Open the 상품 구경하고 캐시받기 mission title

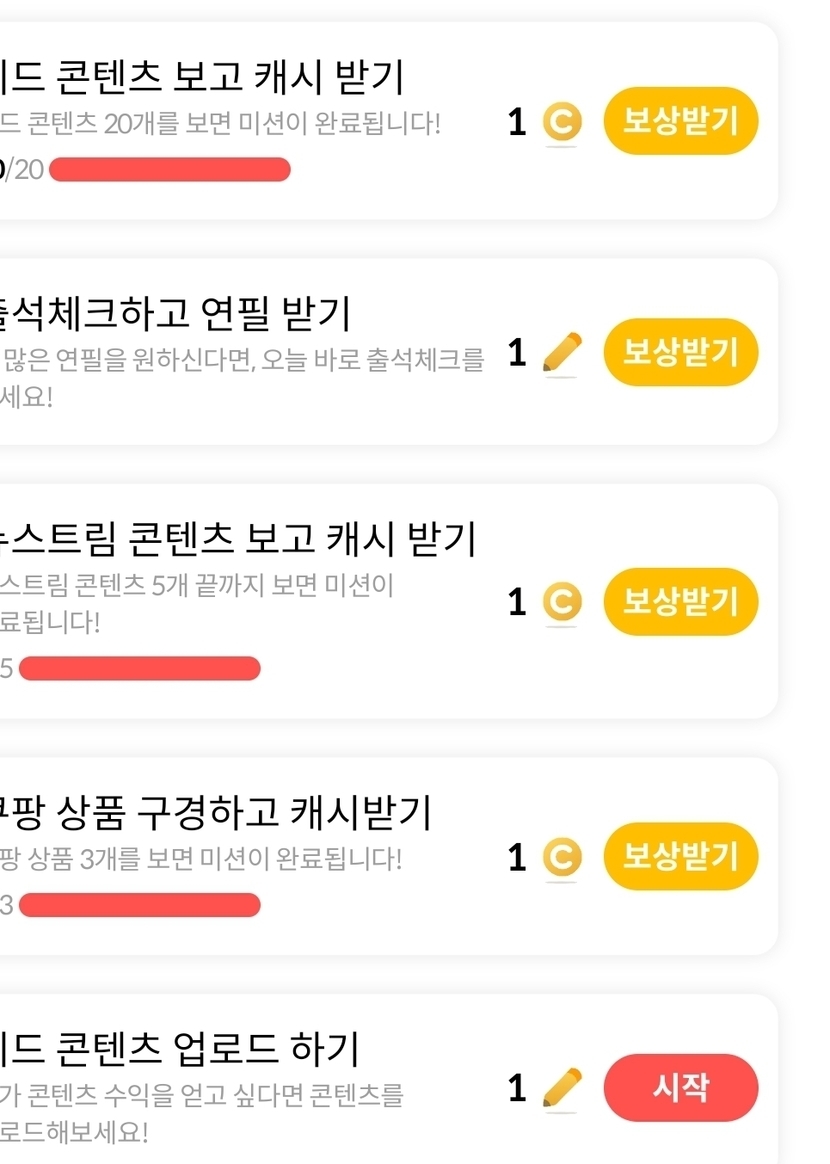tap(215, 812)
